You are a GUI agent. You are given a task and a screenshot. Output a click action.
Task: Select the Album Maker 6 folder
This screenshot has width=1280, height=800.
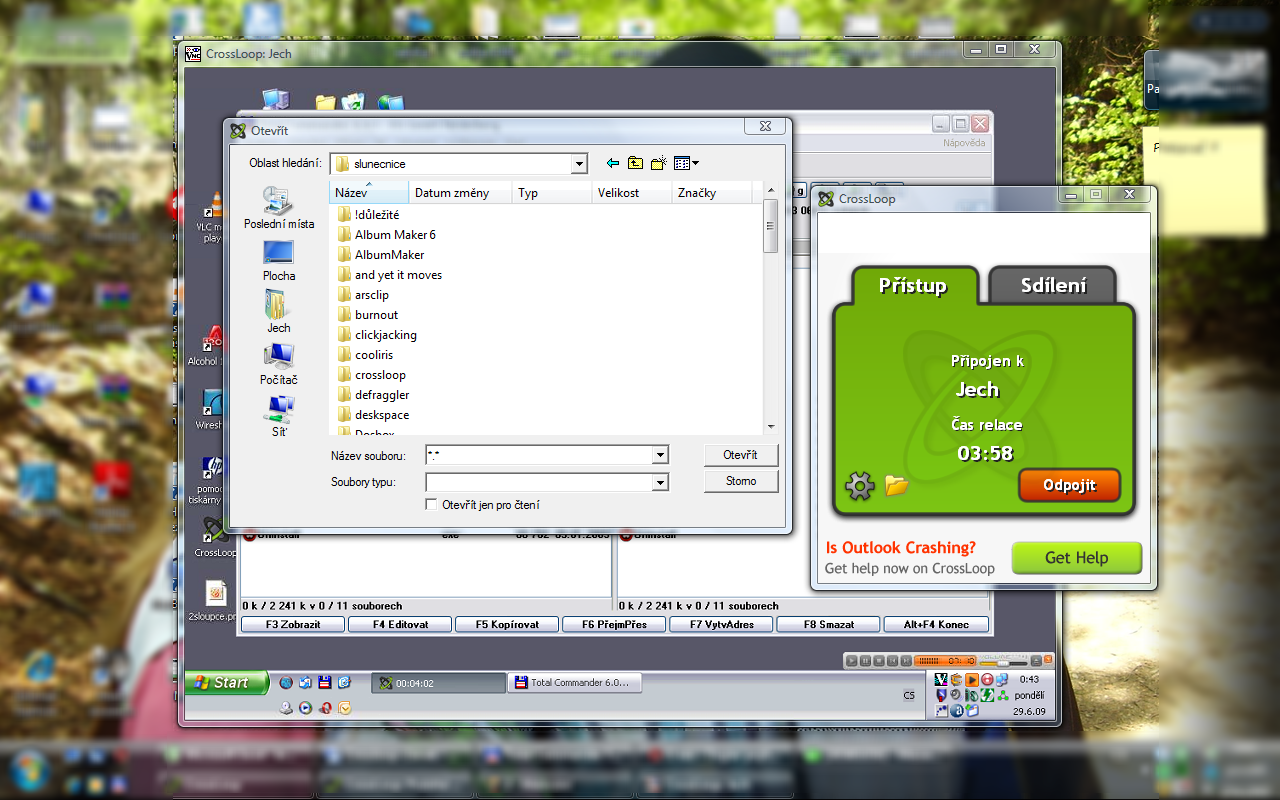(x=386, y=234)
